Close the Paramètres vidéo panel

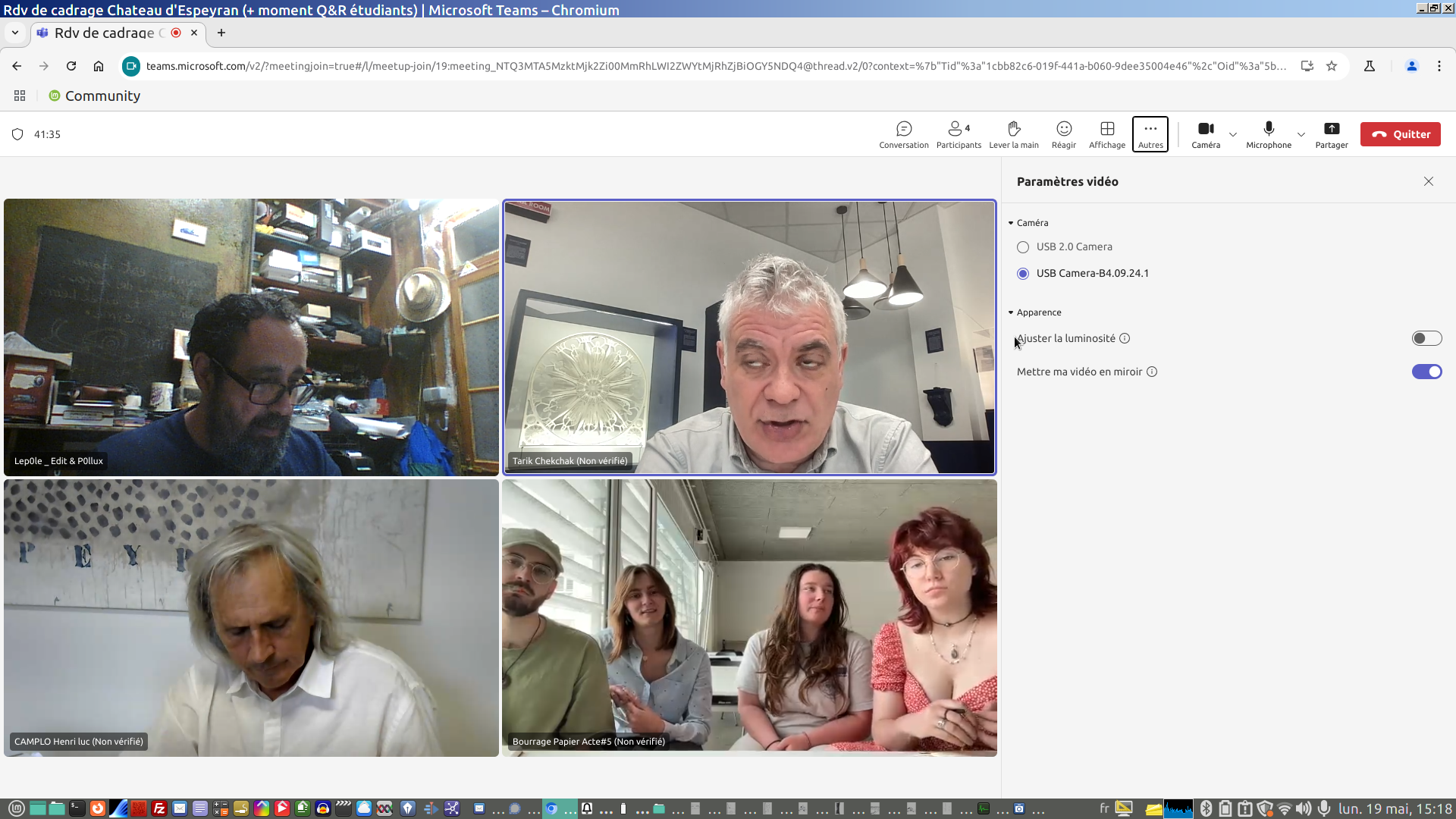pos(1428,181)
